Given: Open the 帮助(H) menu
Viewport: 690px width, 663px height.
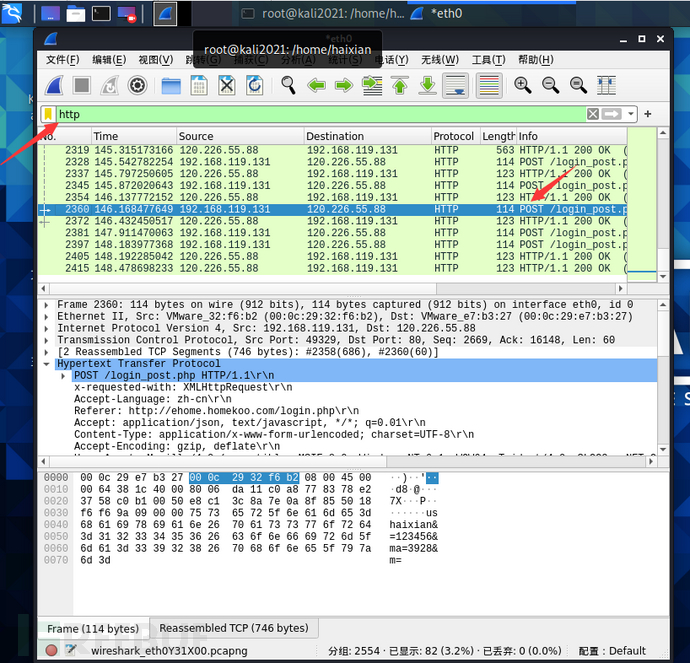Looking at the screenshot, I should 536,60.
